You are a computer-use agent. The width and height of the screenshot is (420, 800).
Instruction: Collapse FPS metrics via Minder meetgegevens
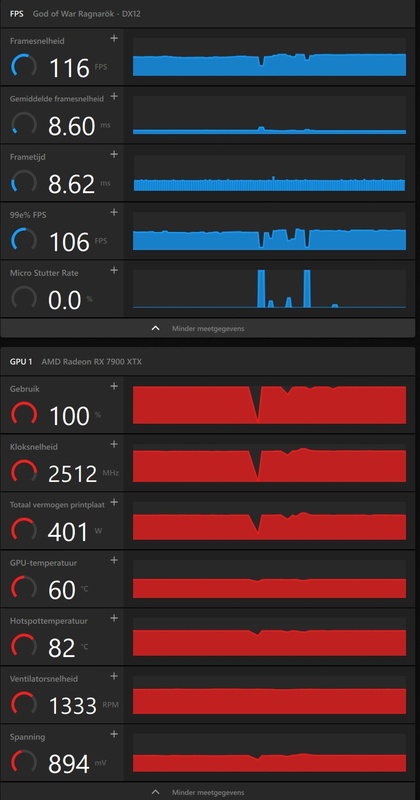coord(208,329)
